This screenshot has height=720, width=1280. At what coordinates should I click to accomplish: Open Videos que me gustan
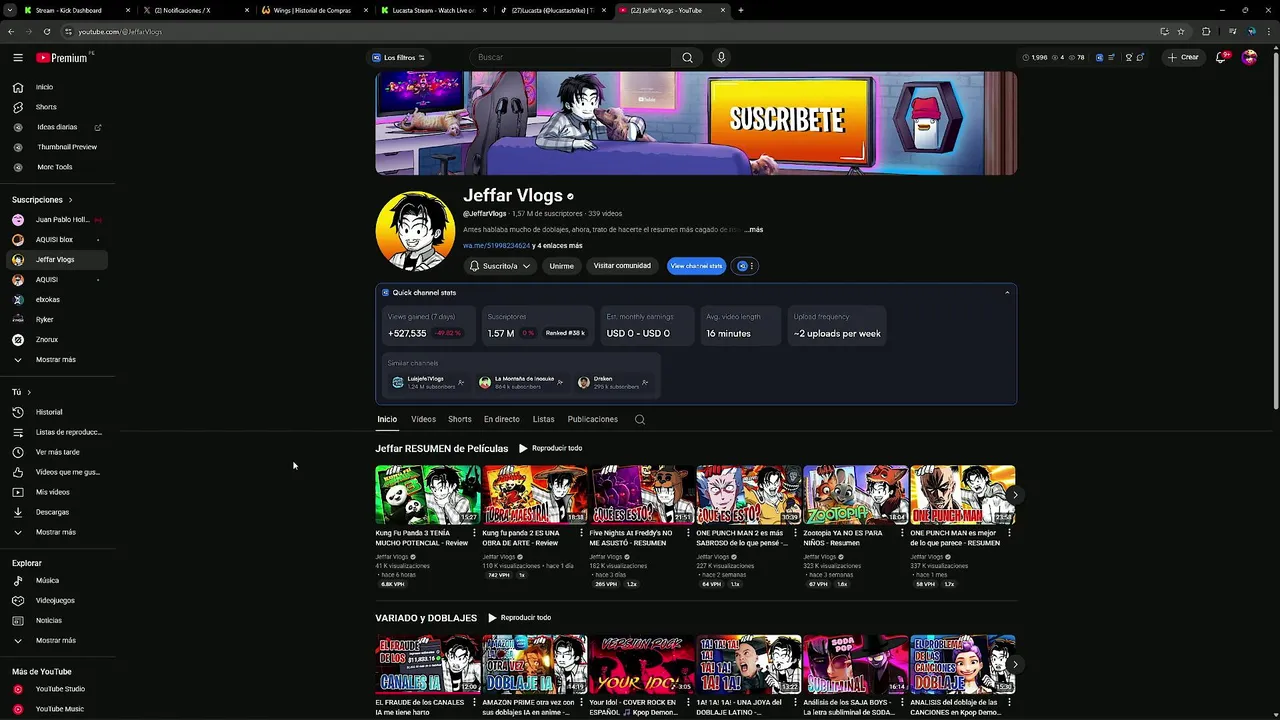click(x=57, y=472)
